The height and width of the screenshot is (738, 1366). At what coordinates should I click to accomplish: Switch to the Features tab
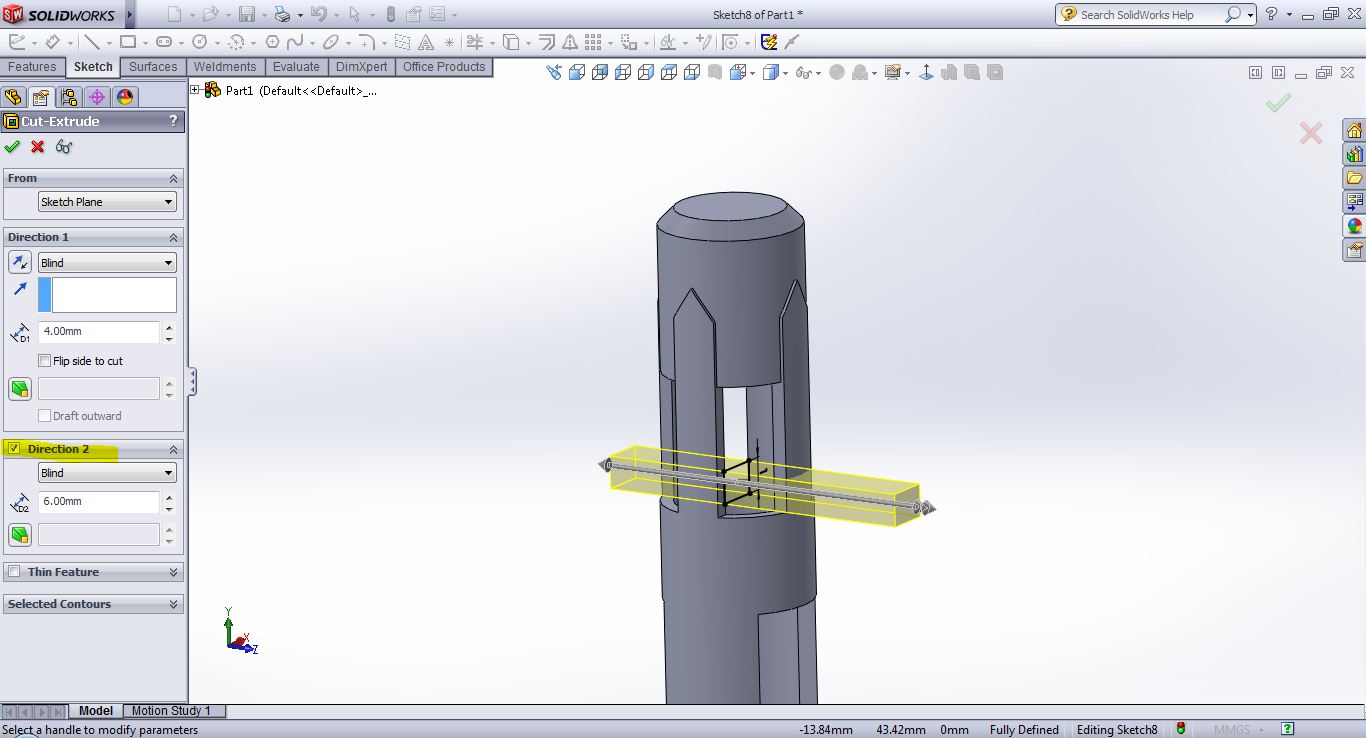click(32, 67)
